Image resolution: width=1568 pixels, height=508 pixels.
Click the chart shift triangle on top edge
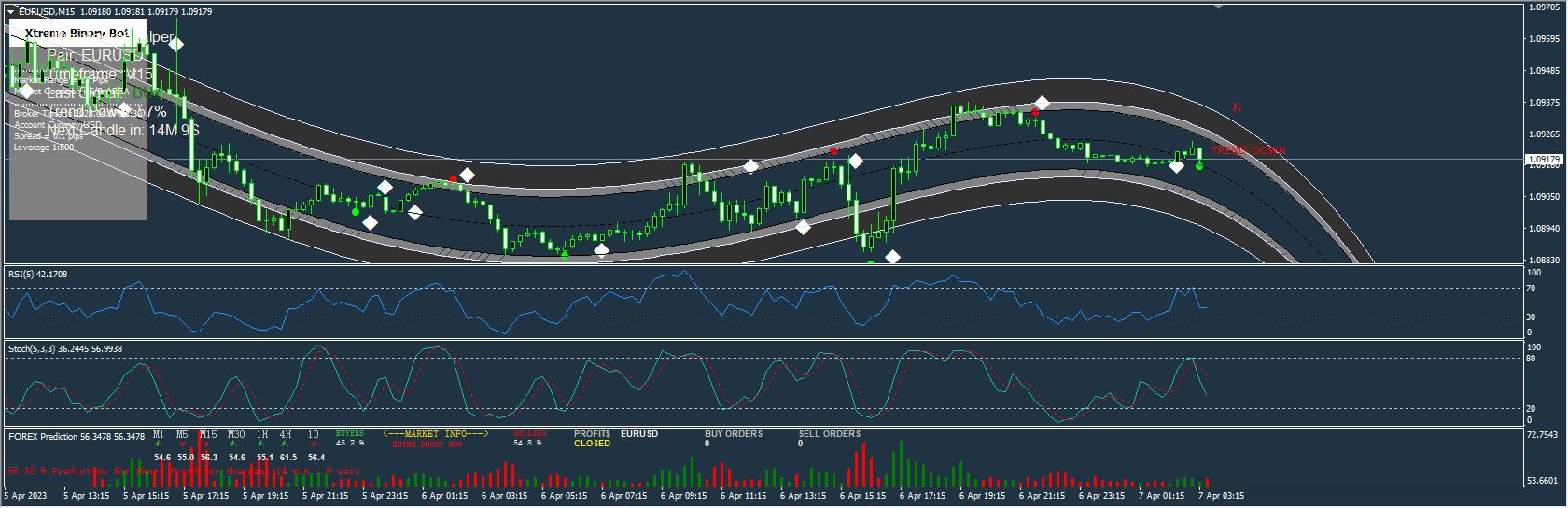tap(1218, 7)
